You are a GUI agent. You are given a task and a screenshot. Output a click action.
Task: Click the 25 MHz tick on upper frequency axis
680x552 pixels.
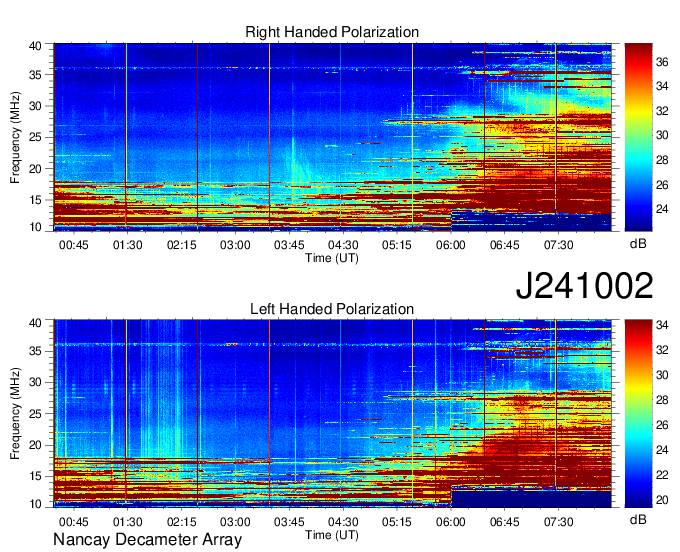(x=35, y=138)
